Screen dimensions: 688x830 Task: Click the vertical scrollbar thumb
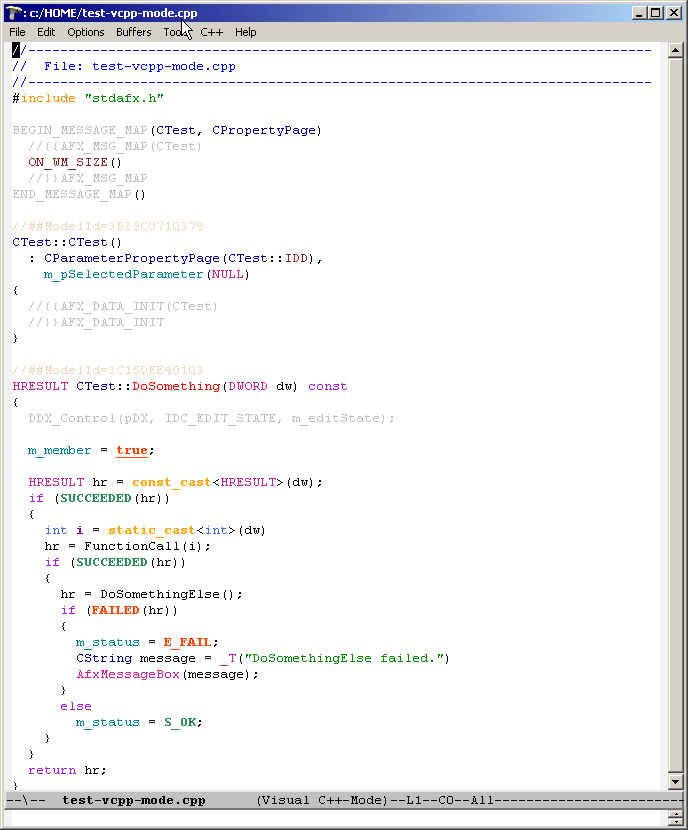point(675,400)
